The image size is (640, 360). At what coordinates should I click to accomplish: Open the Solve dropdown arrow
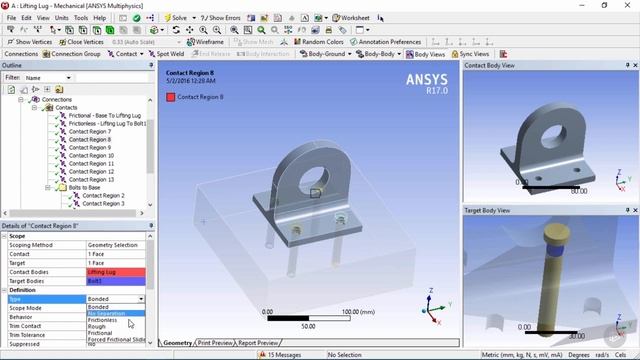194,18
